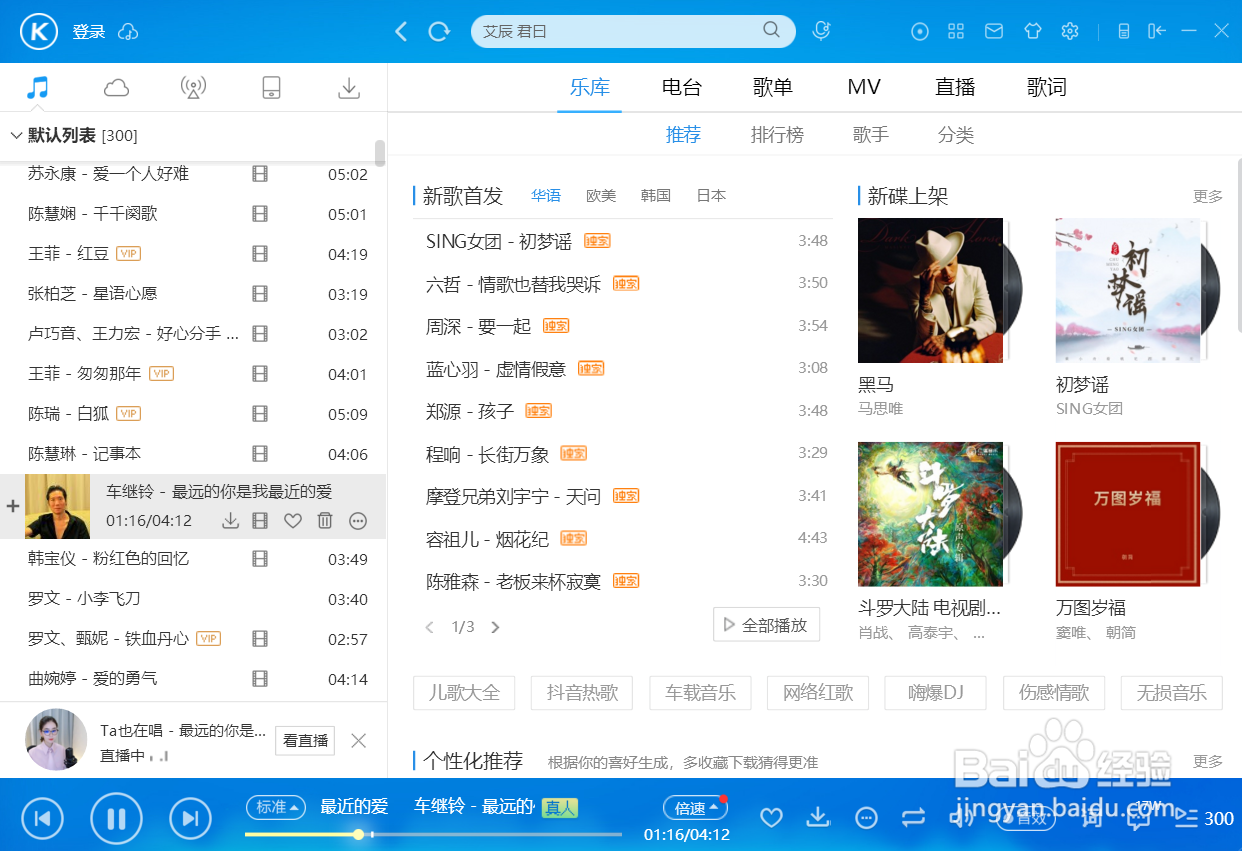Screen dimensions: 1242x851
Task: Go to previous page of 新歌首发
Action: click(430, 627)
